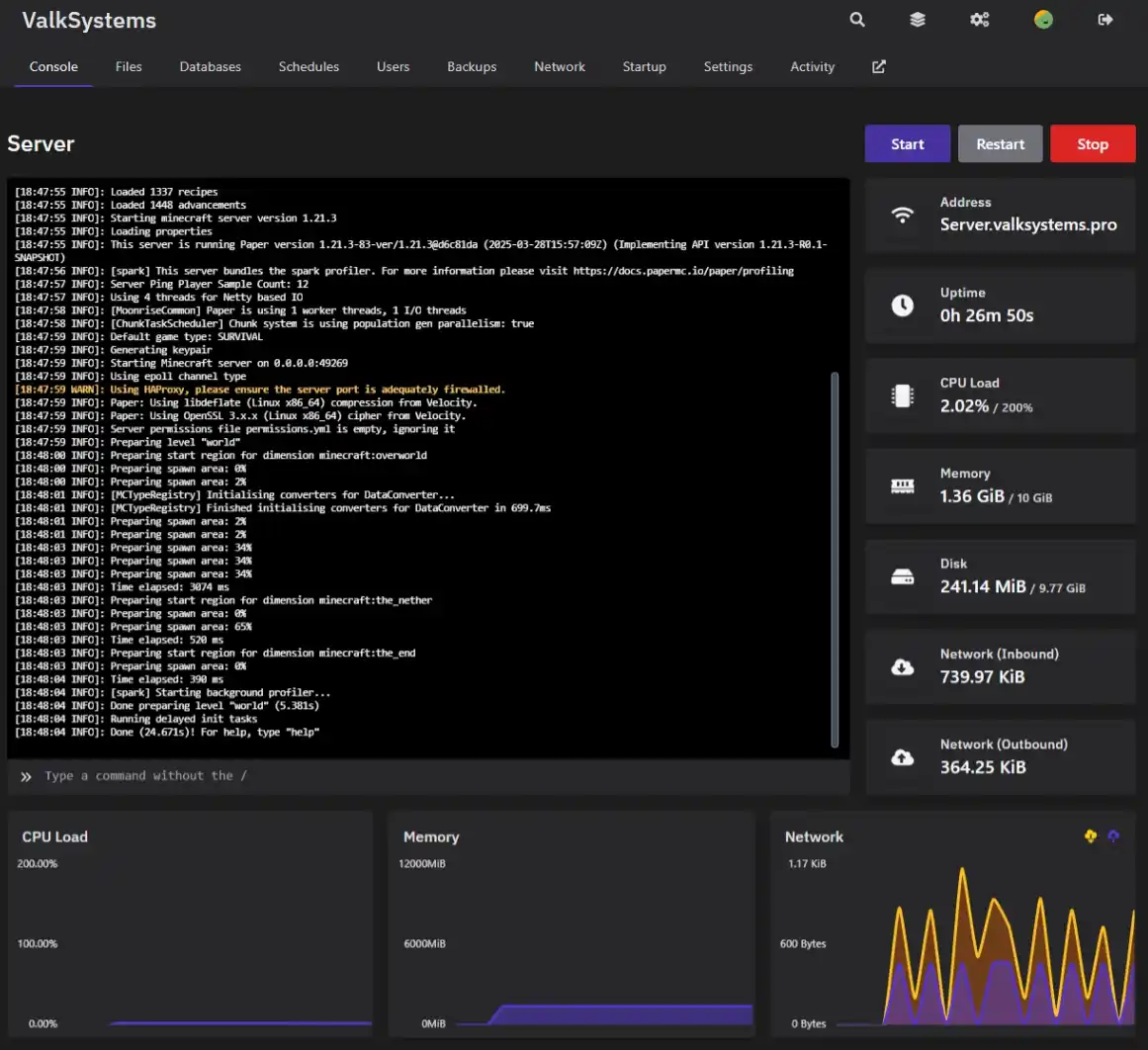1148x1050 pixels.
Task: Click the Wi-Fi icon beside Address
Action: click(x=902, y=215)
